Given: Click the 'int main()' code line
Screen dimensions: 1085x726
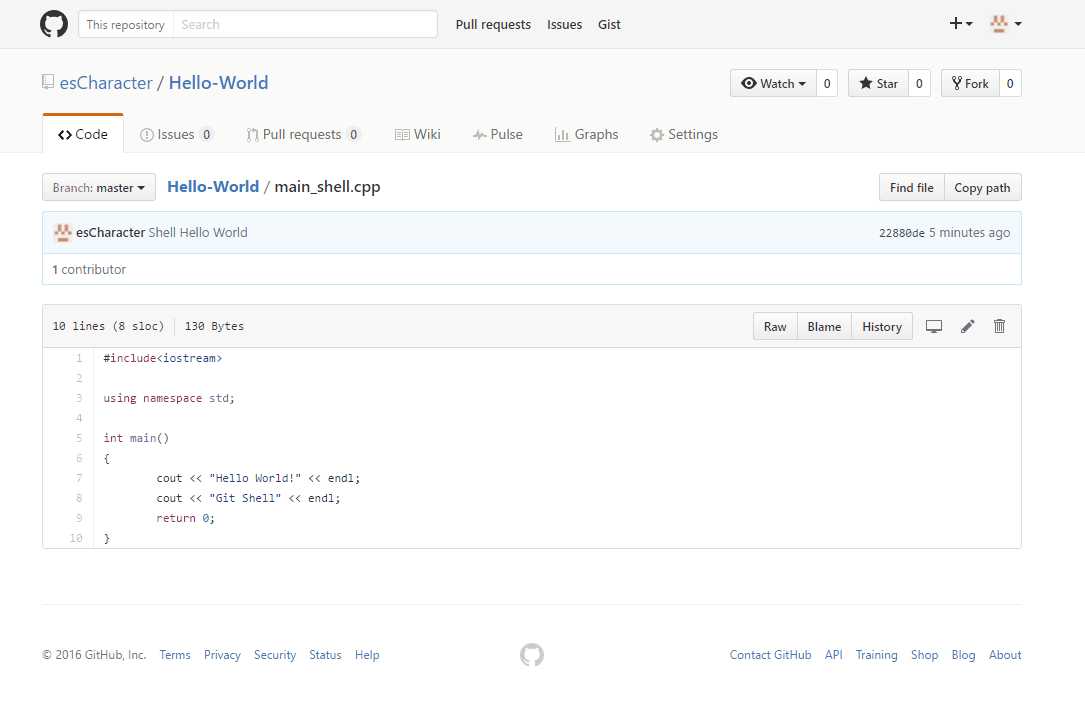Looking at the screenshot, I should (136, 438).
